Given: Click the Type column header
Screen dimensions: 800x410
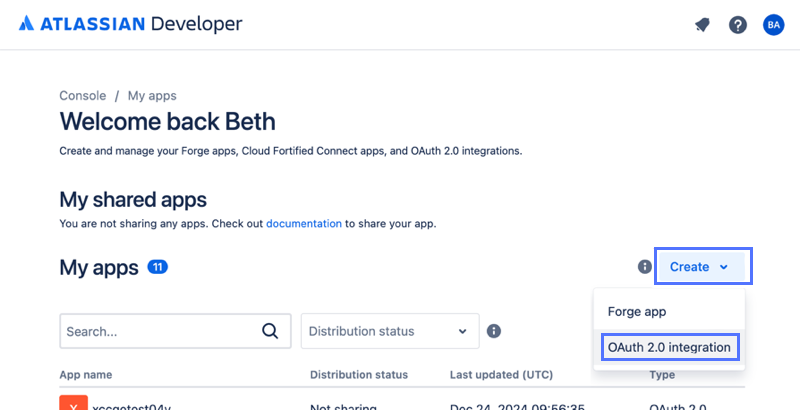Looking at the screenshot, I should click(x=662, y=375).
